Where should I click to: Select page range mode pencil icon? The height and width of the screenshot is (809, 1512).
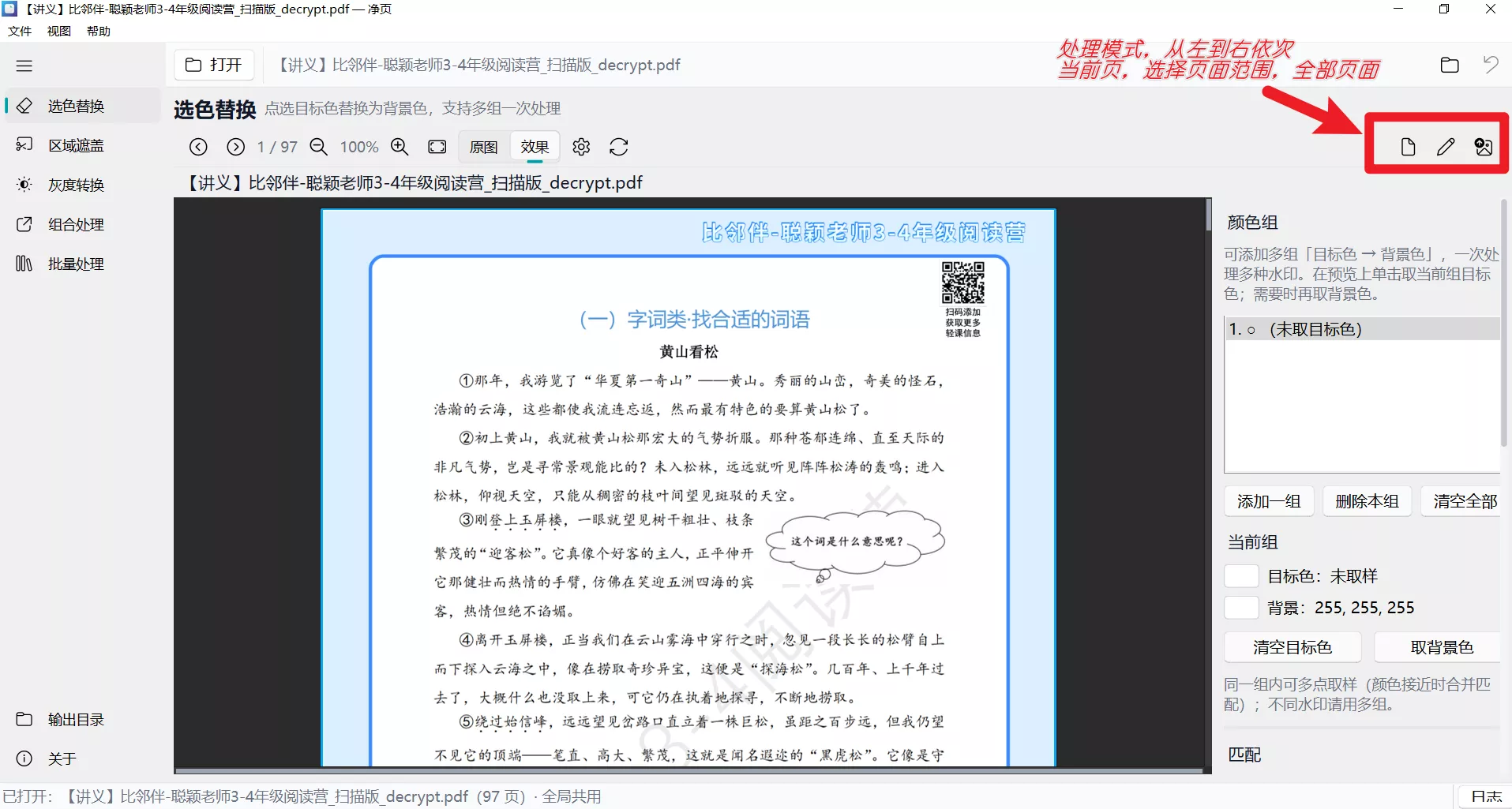click(1446, 147)
